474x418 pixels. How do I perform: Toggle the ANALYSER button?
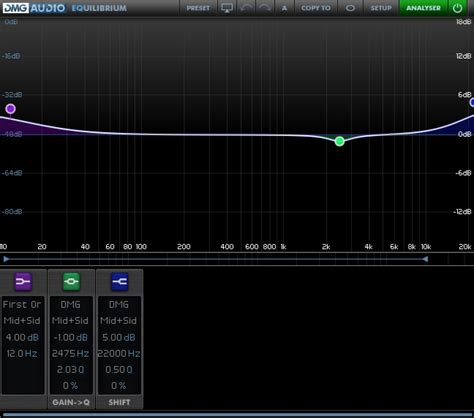point(423,8)
